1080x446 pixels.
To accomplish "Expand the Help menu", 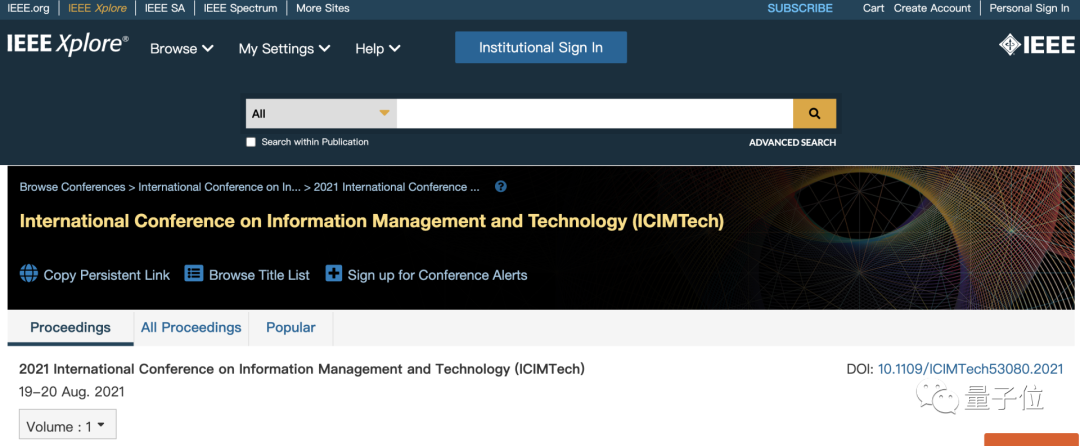I will [x=377, y=49].
